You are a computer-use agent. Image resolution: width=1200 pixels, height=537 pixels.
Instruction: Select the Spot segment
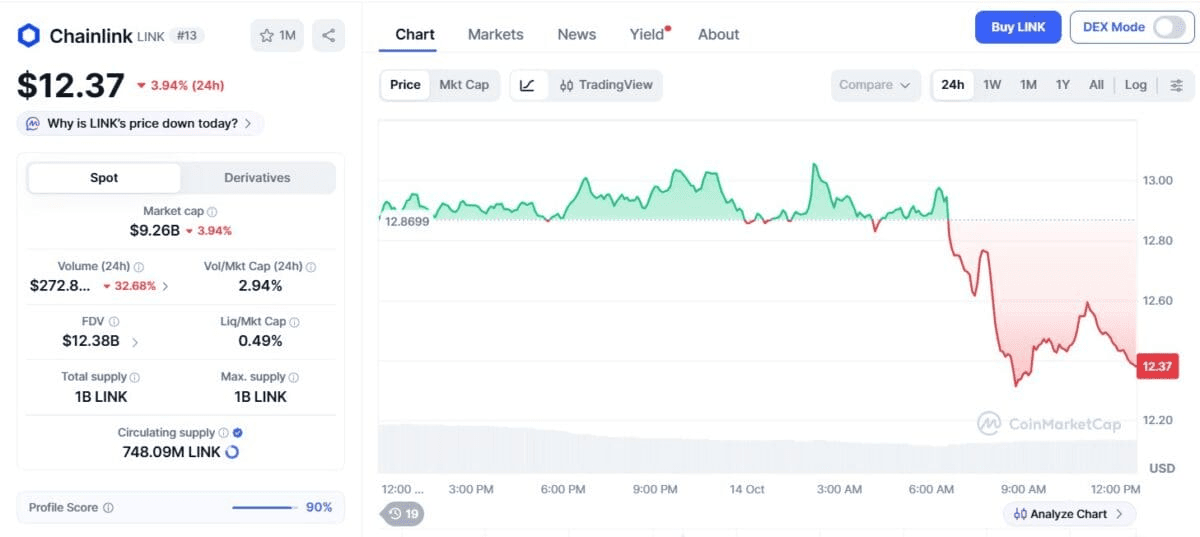[x=104, y=178]
